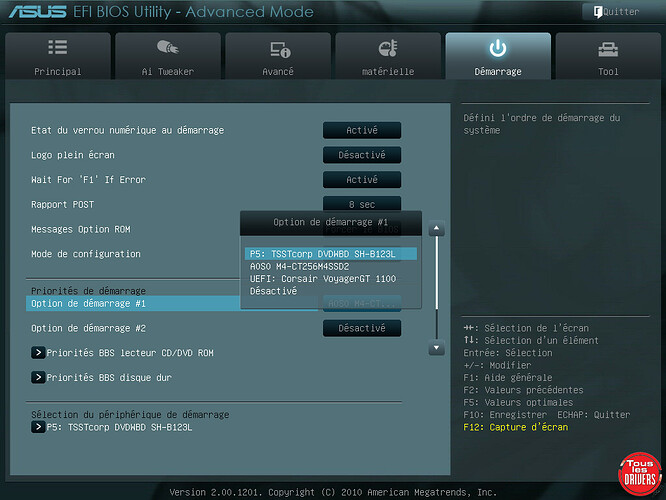Click the matérielle monitor tab icon
666x500 pixels.
tap(389, 49)
